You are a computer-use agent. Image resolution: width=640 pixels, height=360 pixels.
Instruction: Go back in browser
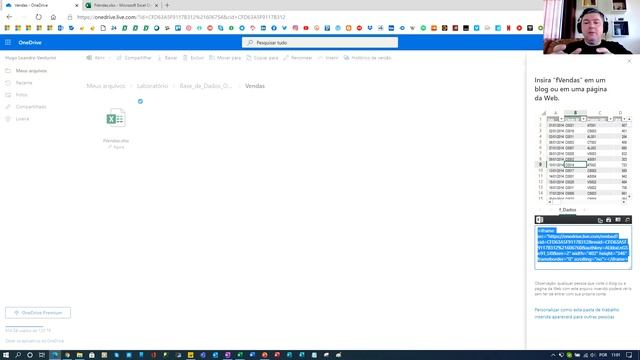[9, 17]
